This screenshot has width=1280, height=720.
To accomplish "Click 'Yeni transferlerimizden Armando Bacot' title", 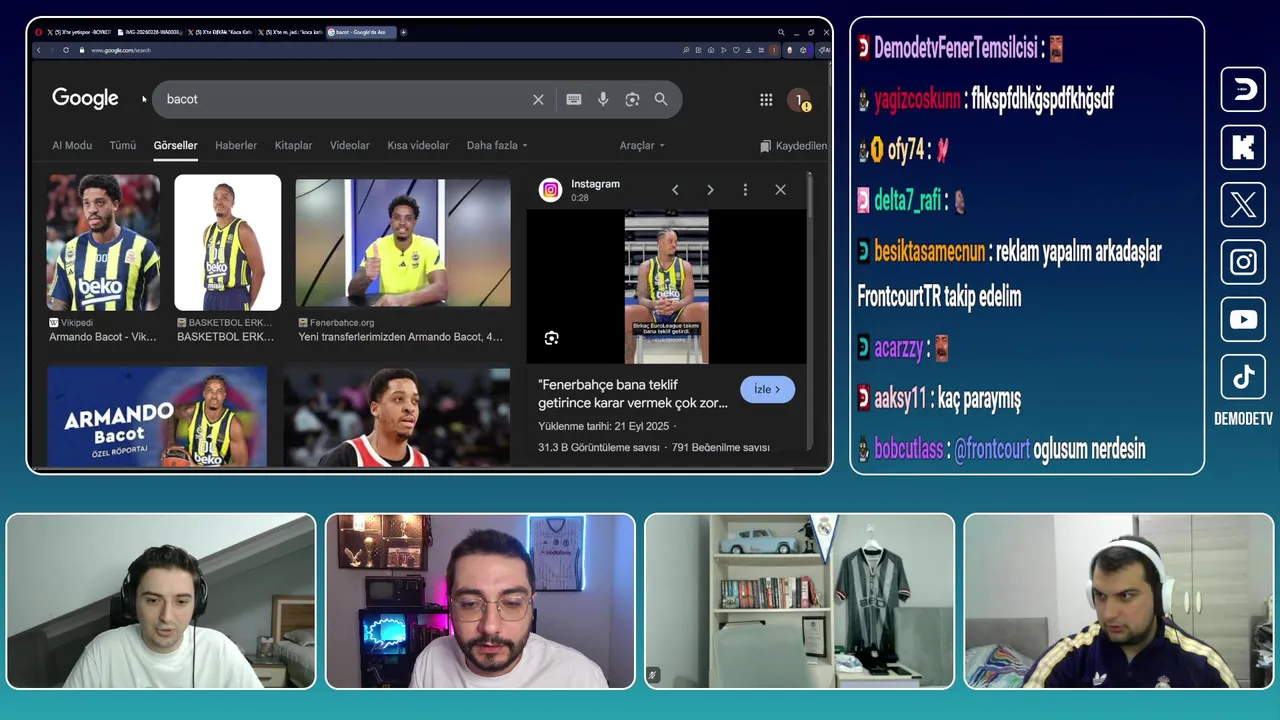I will click(400, 337).
